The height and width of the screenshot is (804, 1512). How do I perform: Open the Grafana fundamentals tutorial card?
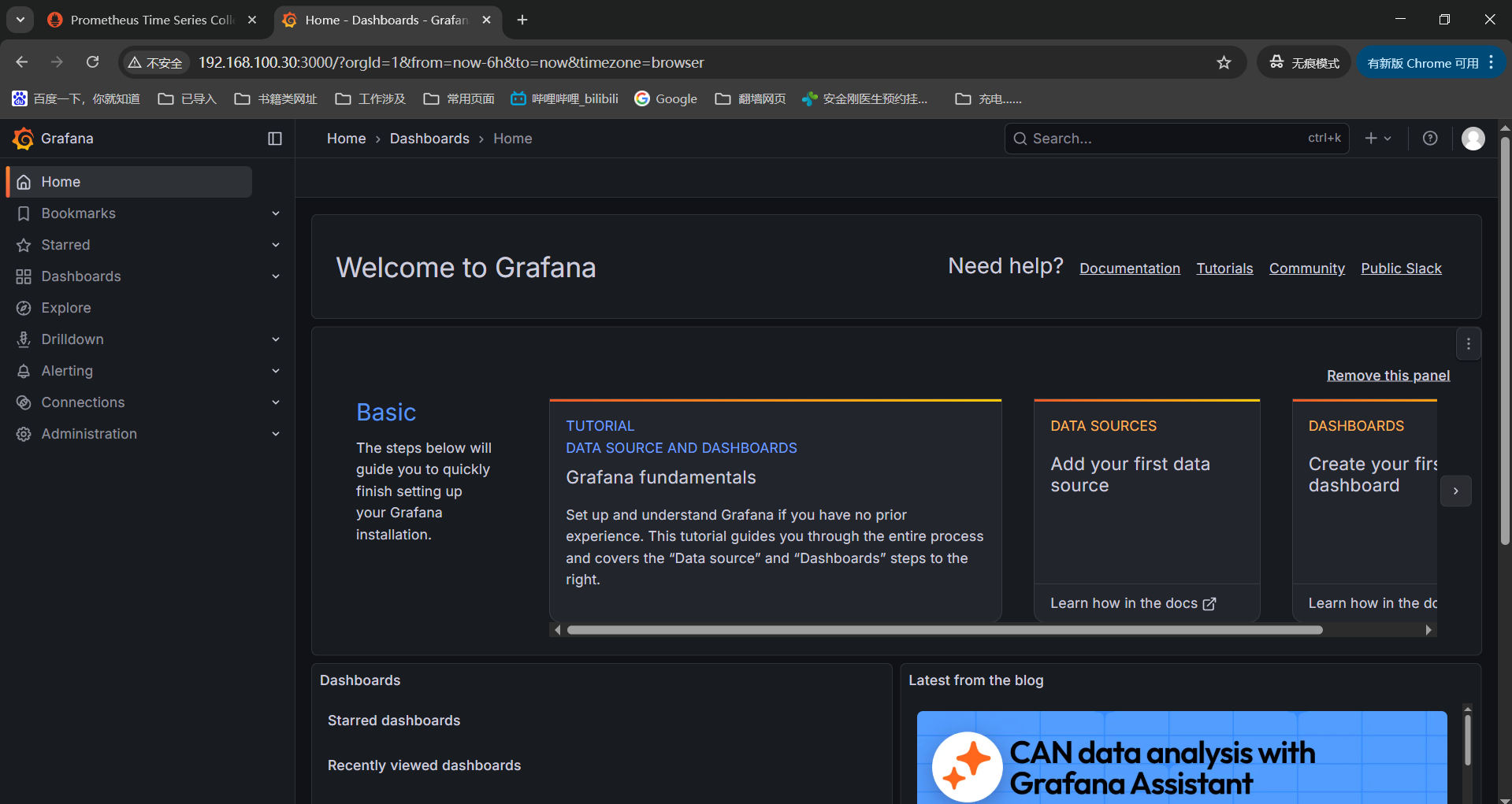(775, 510)
